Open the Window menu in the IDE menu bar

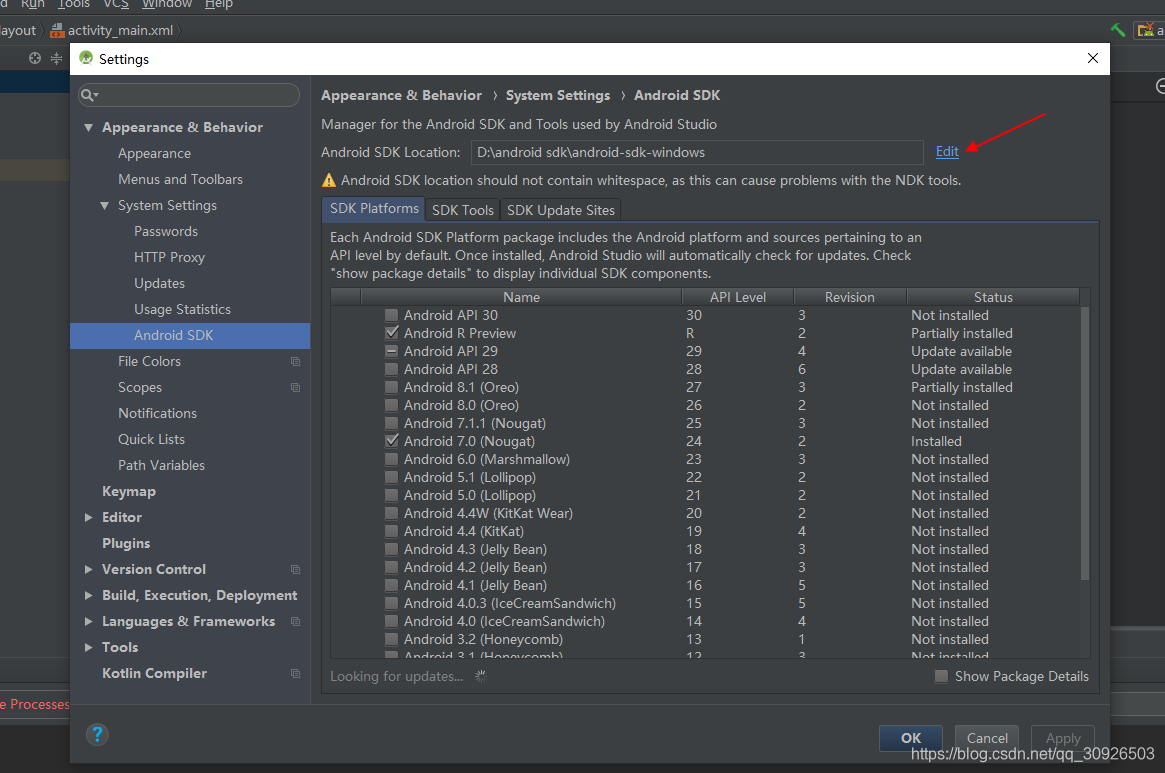[x=166, y=4]
